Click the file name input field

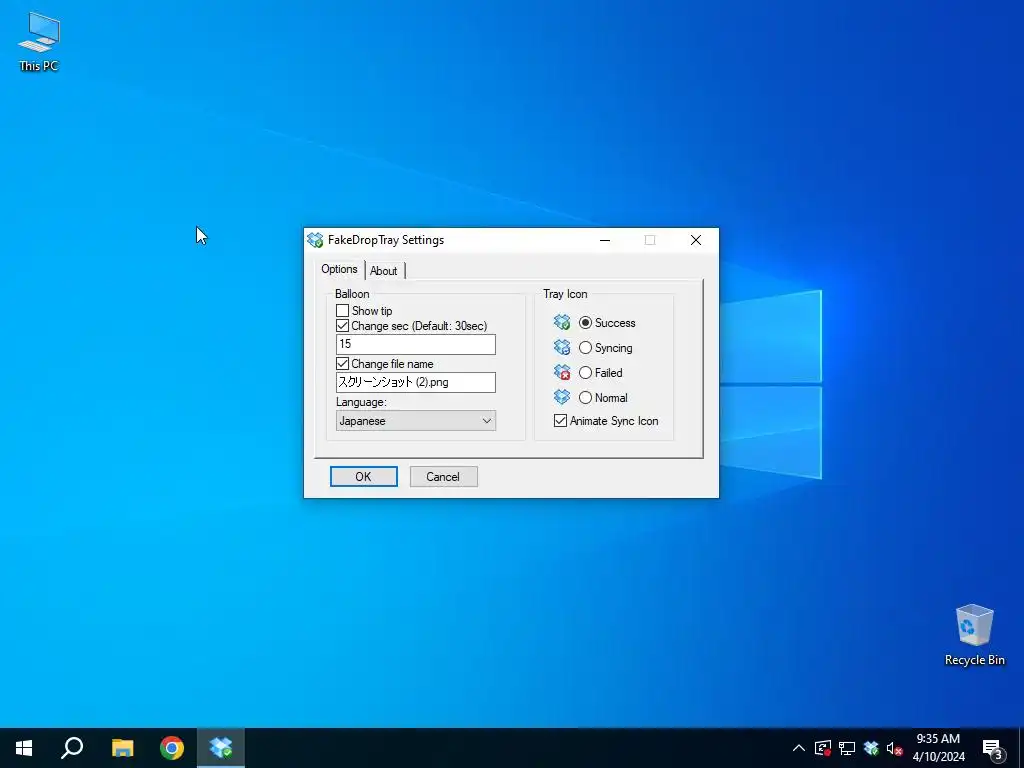(416, 382)
